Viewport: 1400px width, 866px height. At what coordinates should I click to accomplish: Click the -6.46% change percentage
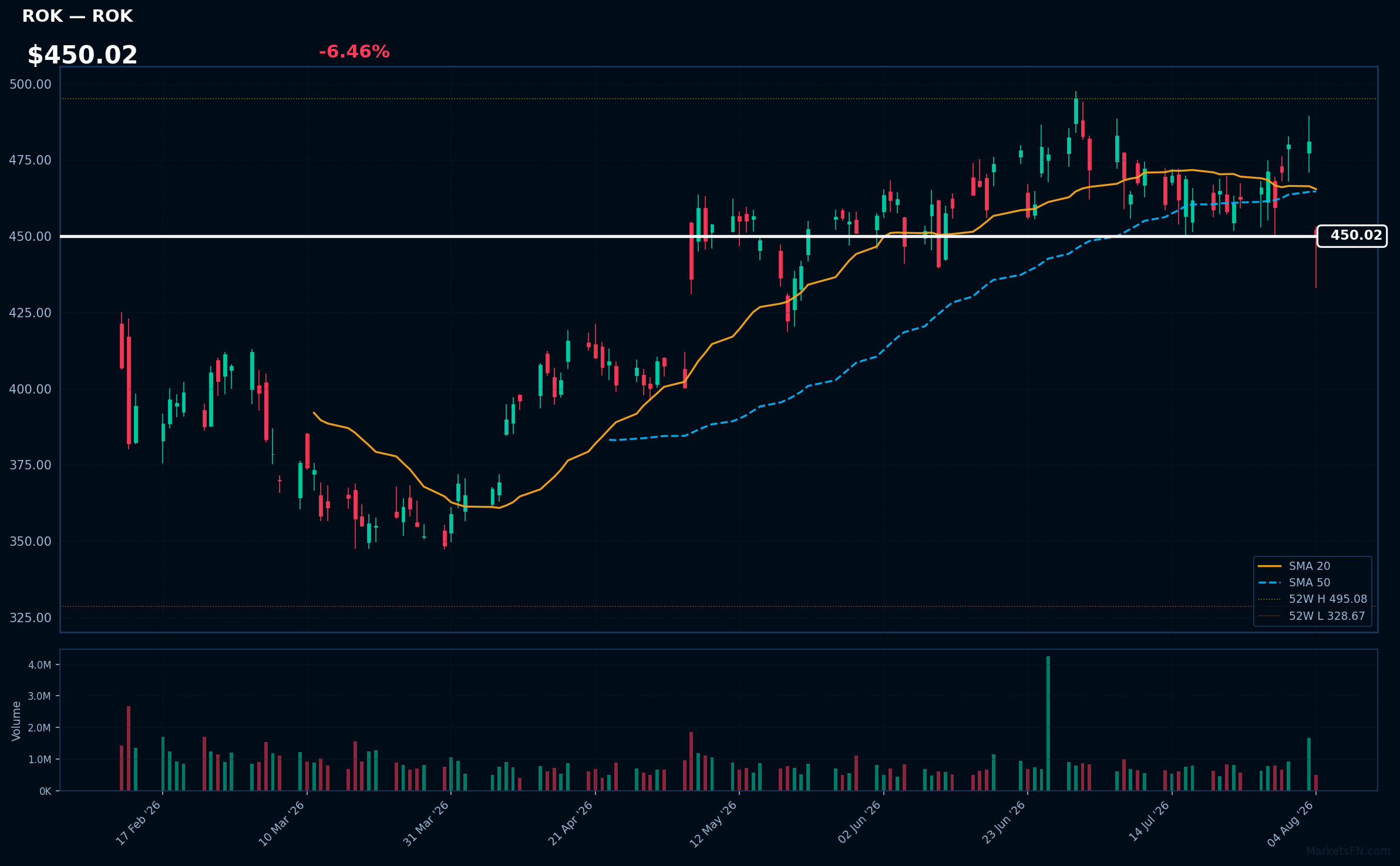pos(354,52)
